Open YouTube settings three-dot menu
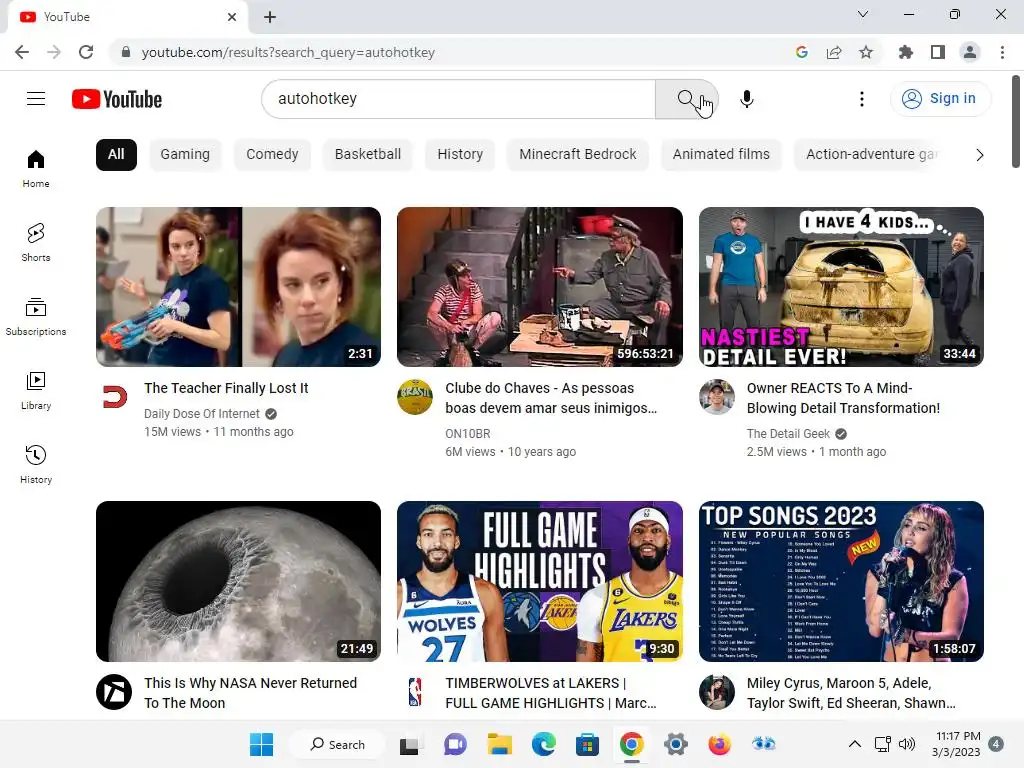Screen dimensions: 1024x768 pyautogui.click(x=862, y=99)
